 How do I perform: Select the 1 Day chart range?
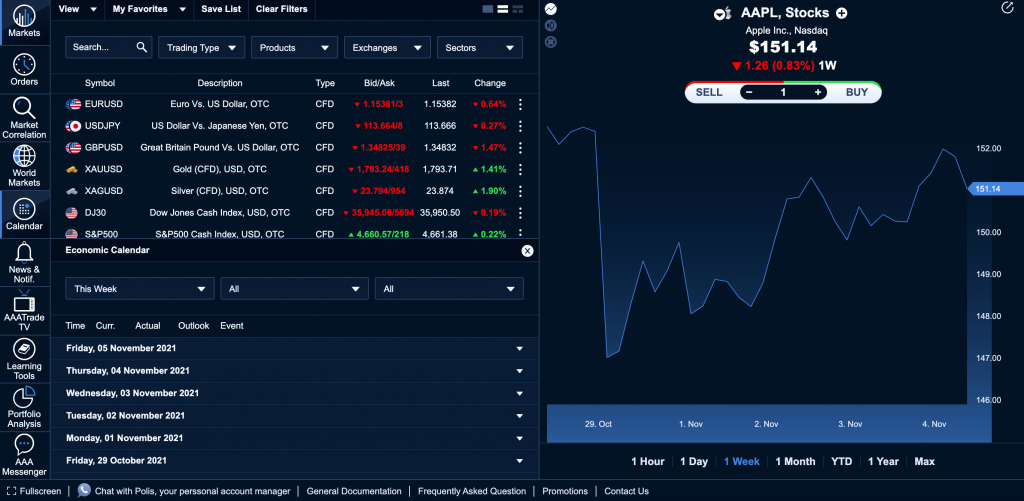(694, 461)
